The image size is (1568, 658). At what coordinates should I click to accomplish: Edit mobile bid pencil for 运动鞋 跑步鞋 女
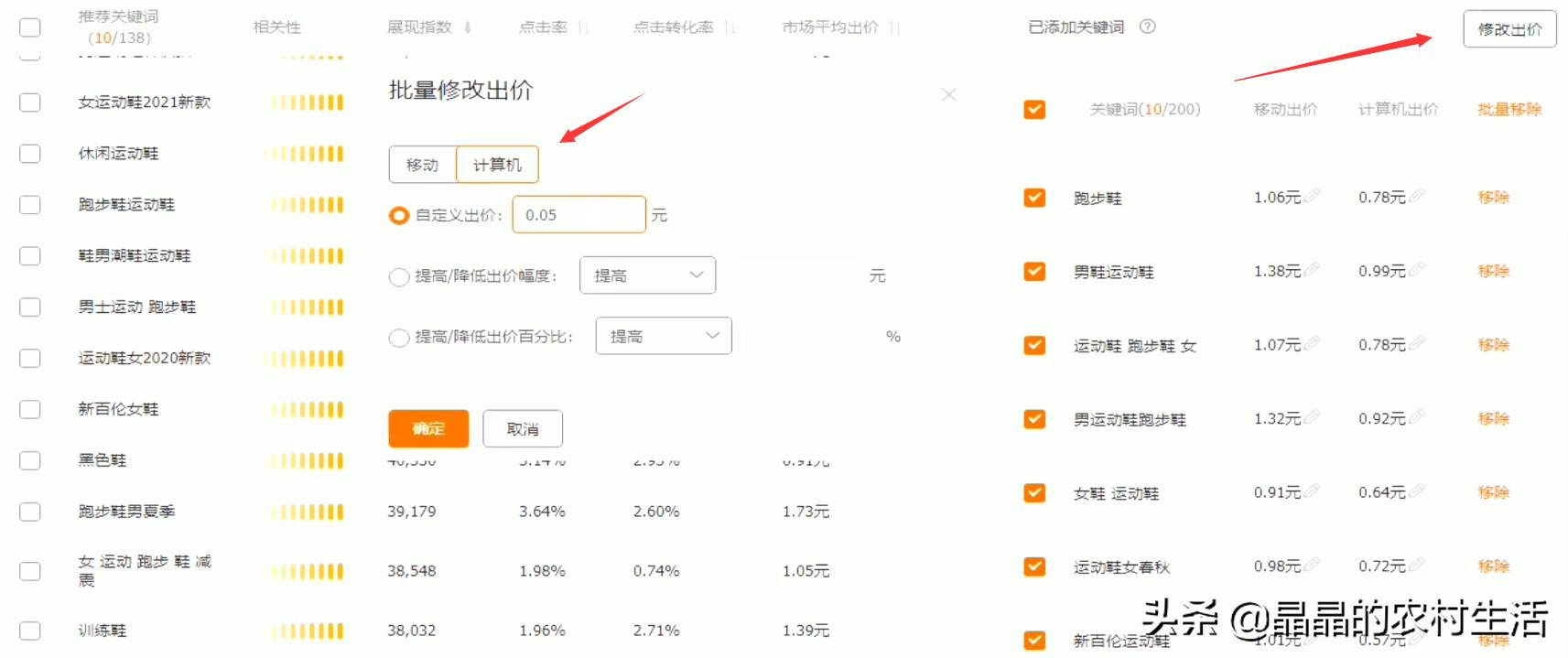click(x=1312, y=343)
